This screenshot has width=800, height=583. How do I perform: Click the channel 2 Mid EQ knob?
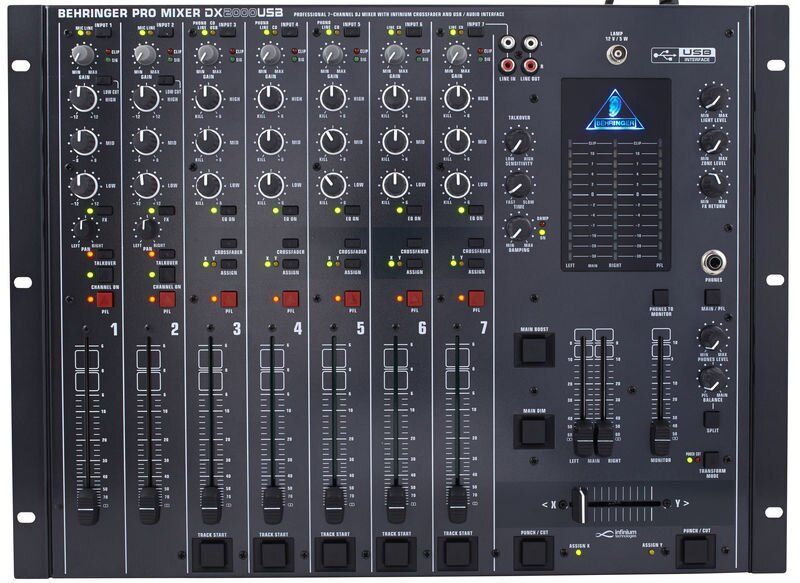(x=146, y=142)
